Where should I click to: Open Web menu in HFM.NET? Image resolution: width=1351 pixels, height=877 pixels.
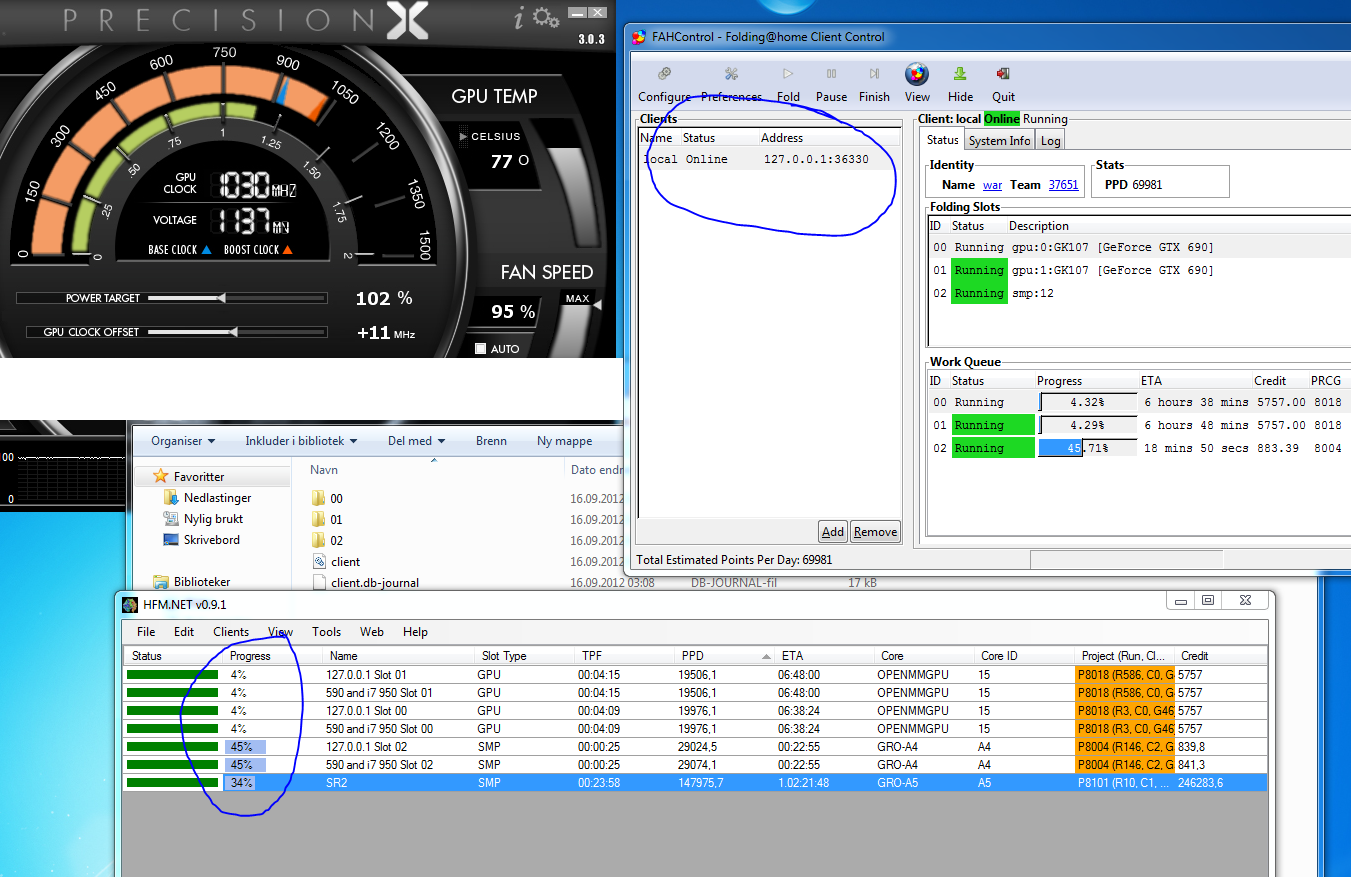372,632
